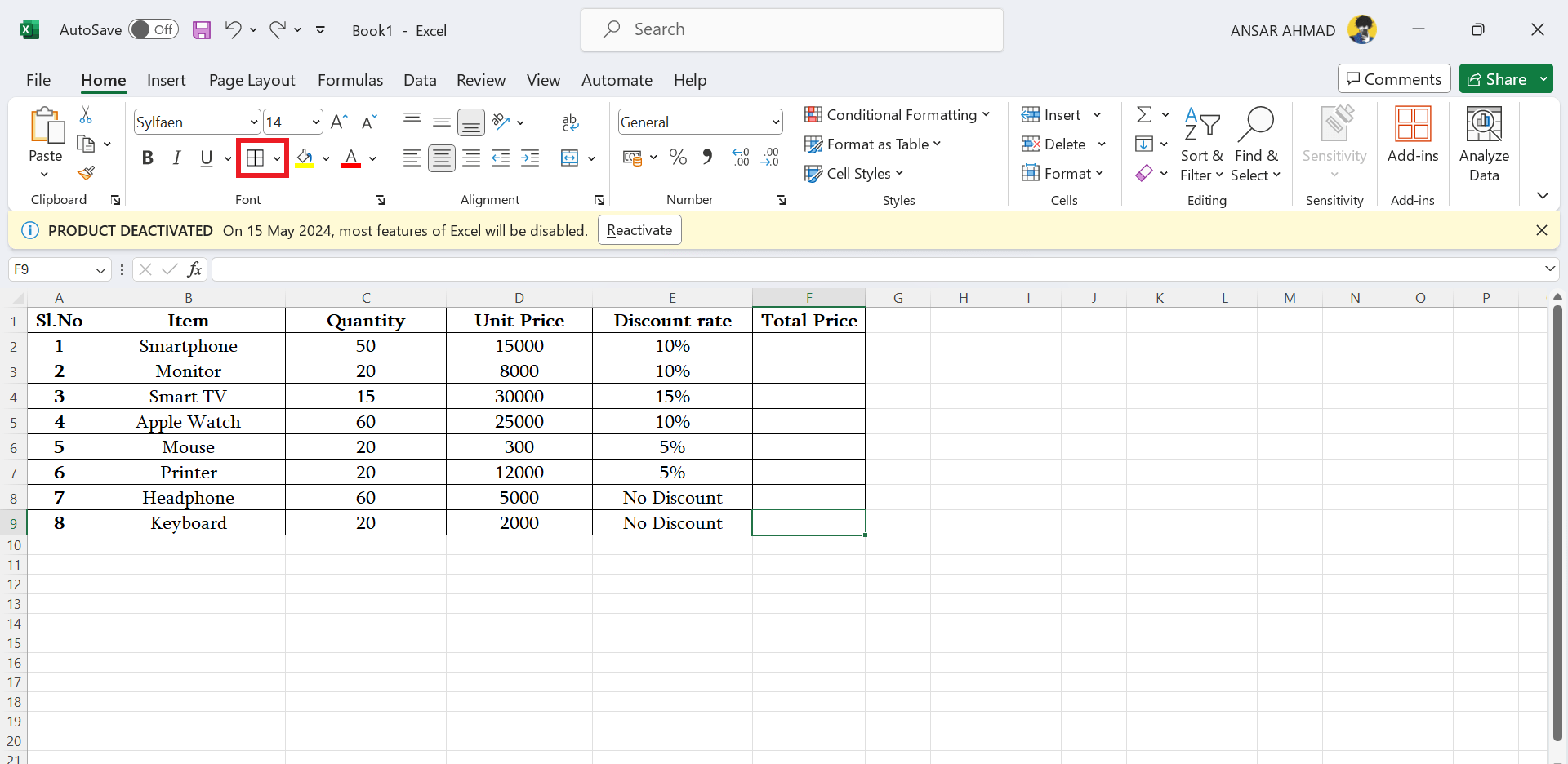Expand the Number format dropdown showing General
This screenshot has width=1568, height=764.
[x=774, y=121]
